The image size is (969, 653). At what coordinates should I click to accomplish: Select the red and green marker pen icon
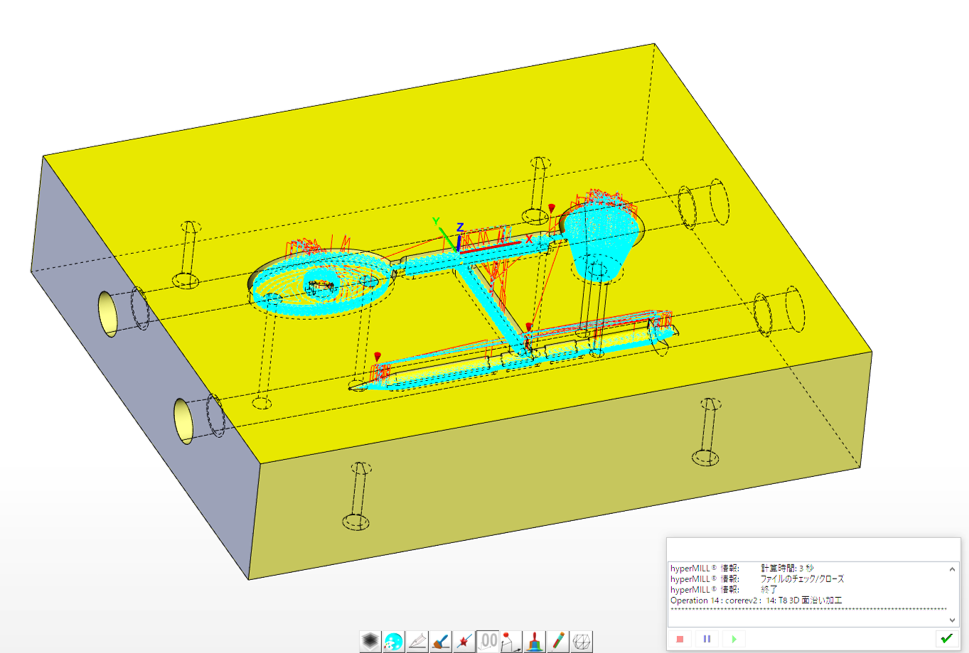coord(558,641)
